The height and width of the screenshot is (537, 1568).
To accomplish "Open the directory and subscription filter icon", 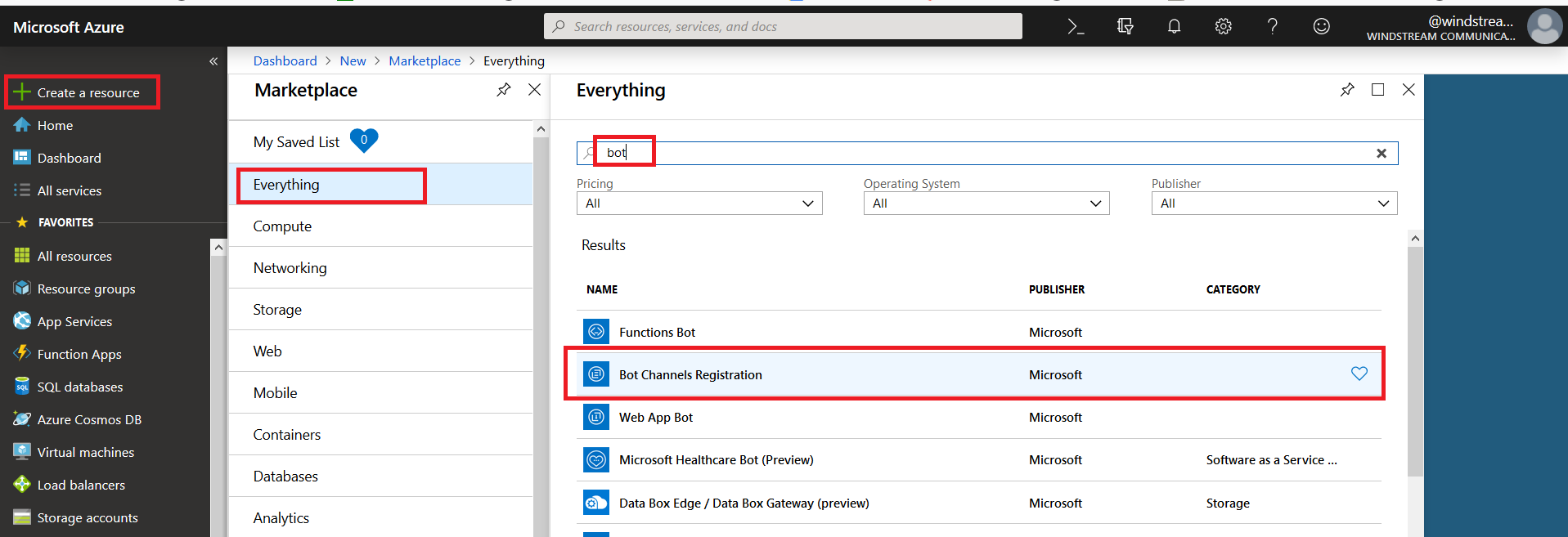I will point(1125,26).
